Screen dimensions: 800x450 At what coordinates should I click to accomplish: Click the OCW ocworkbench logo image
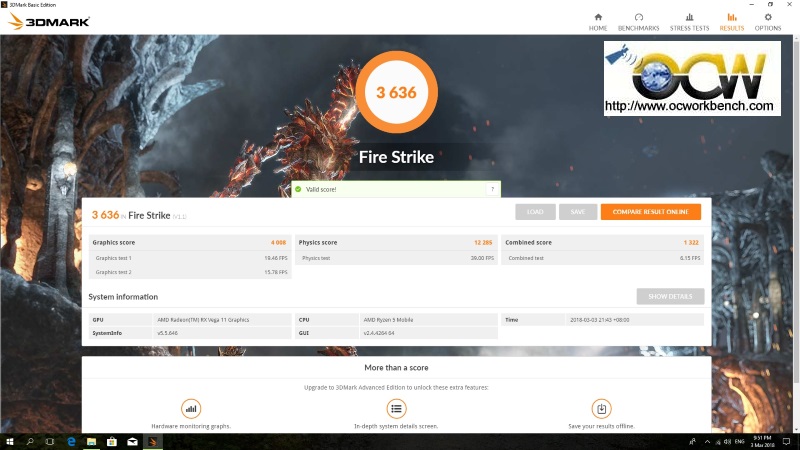(x=692, y=79)
